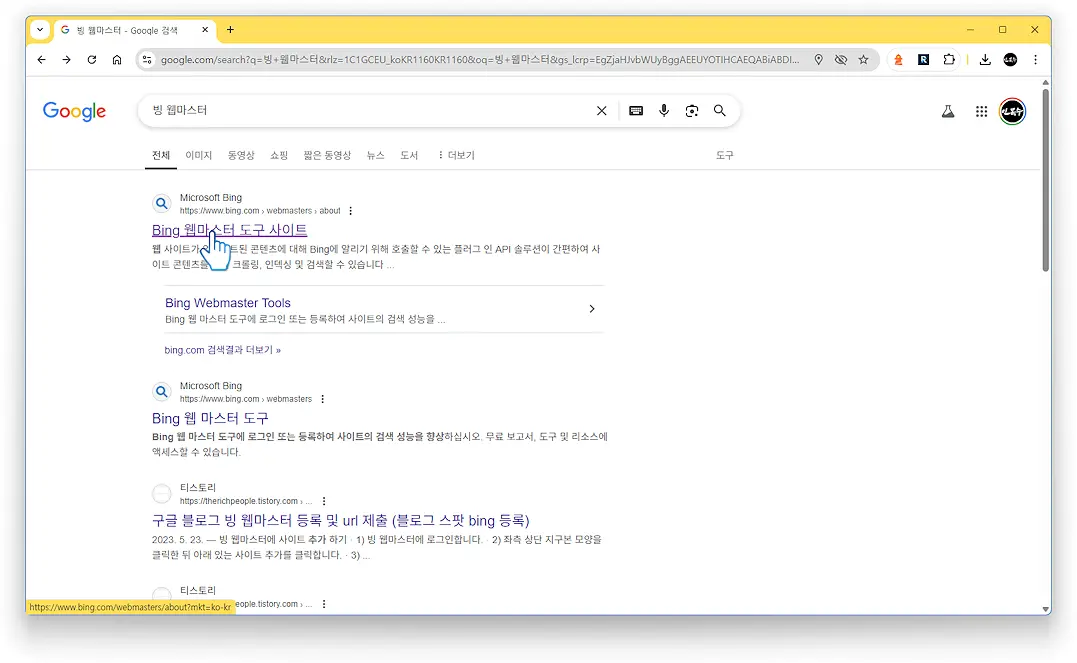
Task: Open the Bing 웹마스터 도구 사이트 link
Action: pos(230,230)
